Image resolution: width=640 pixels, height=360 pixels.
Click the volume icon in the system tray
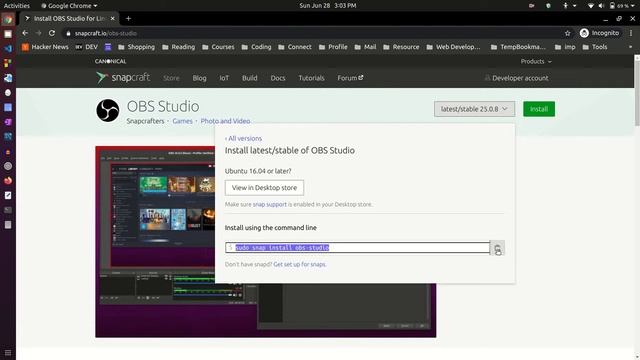point(601,6)
